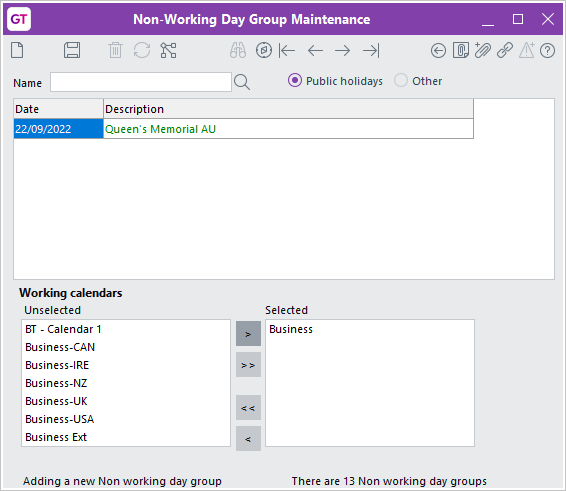Click the add attachment paperclip icon
The width and height of the screenshot is (566, 491).
483,50
